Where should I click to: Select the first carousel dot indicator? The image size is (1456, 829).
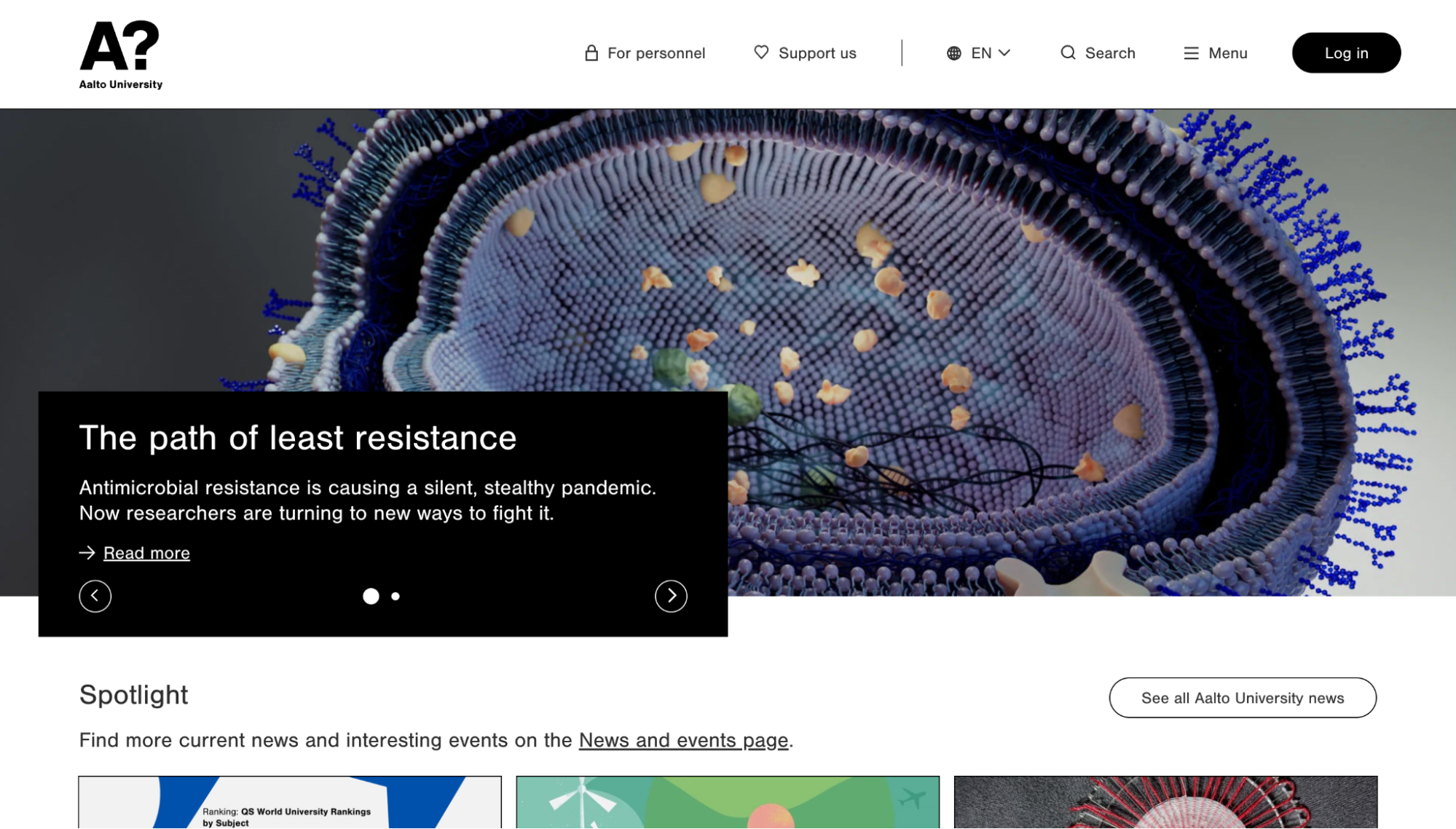click(x=371, y=596)
